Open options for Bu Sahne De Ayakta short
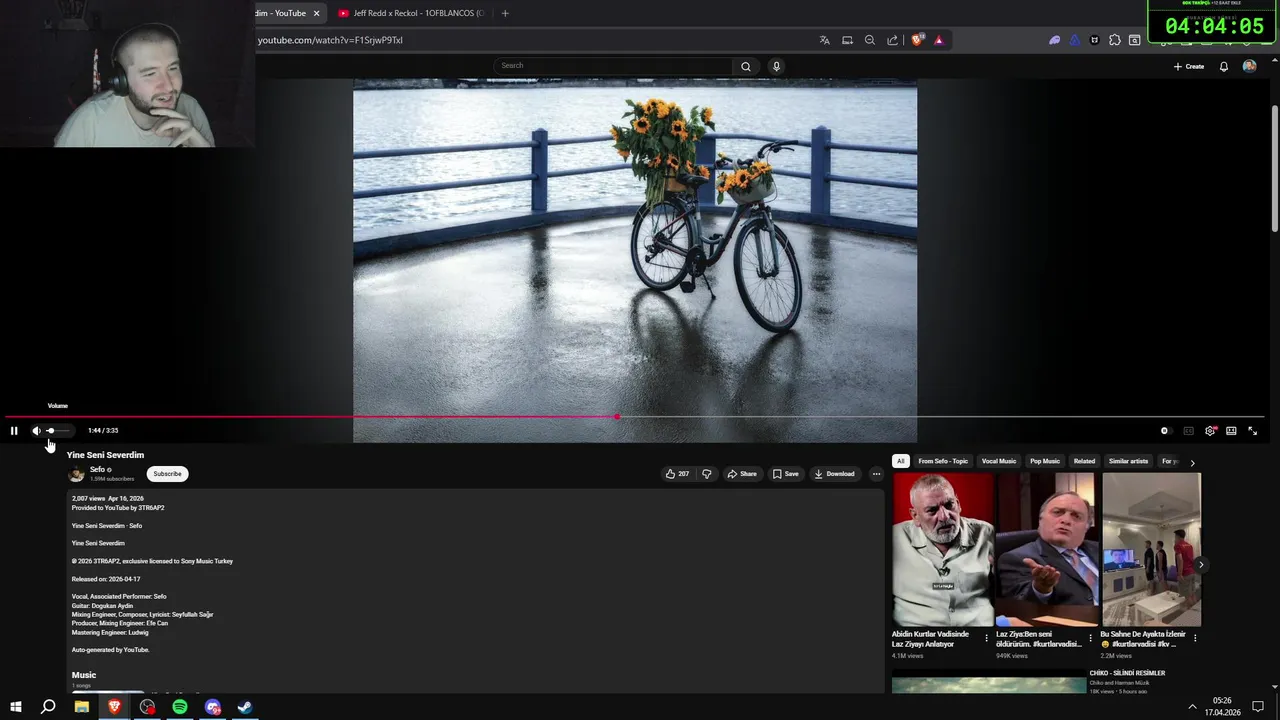Viewport: 1280px width, 720px height. click(x=1195, y=638)
